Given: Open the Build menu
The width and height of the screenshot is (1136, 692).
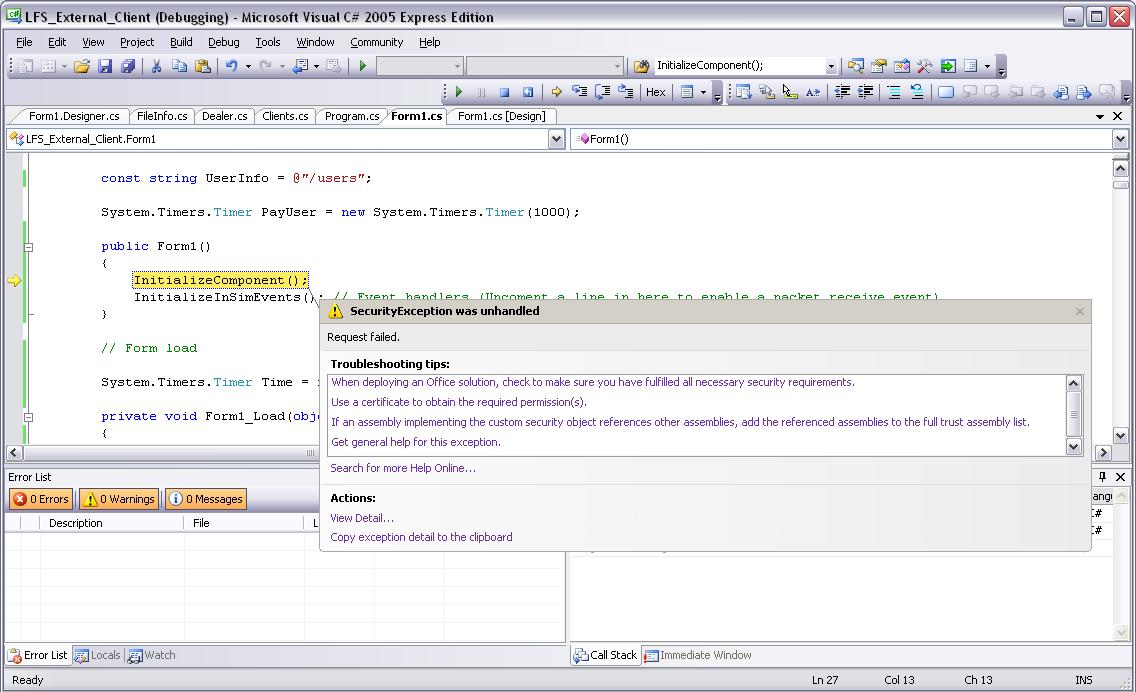Looking at the screenshot, I should (x=181, y=42).
